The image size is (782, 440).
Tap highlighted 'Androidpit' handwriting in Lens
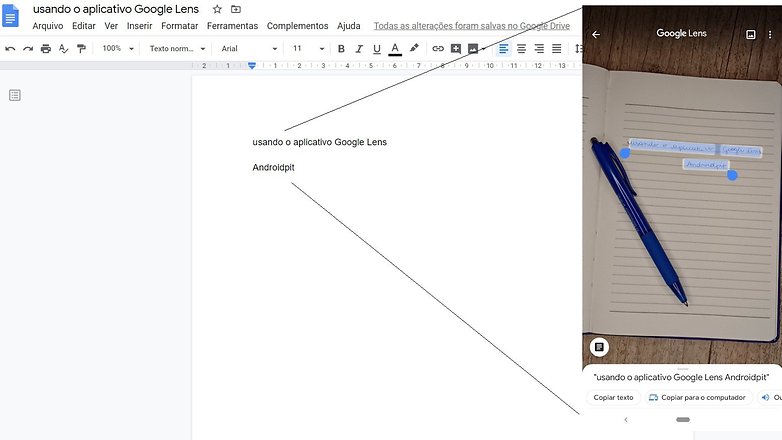tap(706, 165)
